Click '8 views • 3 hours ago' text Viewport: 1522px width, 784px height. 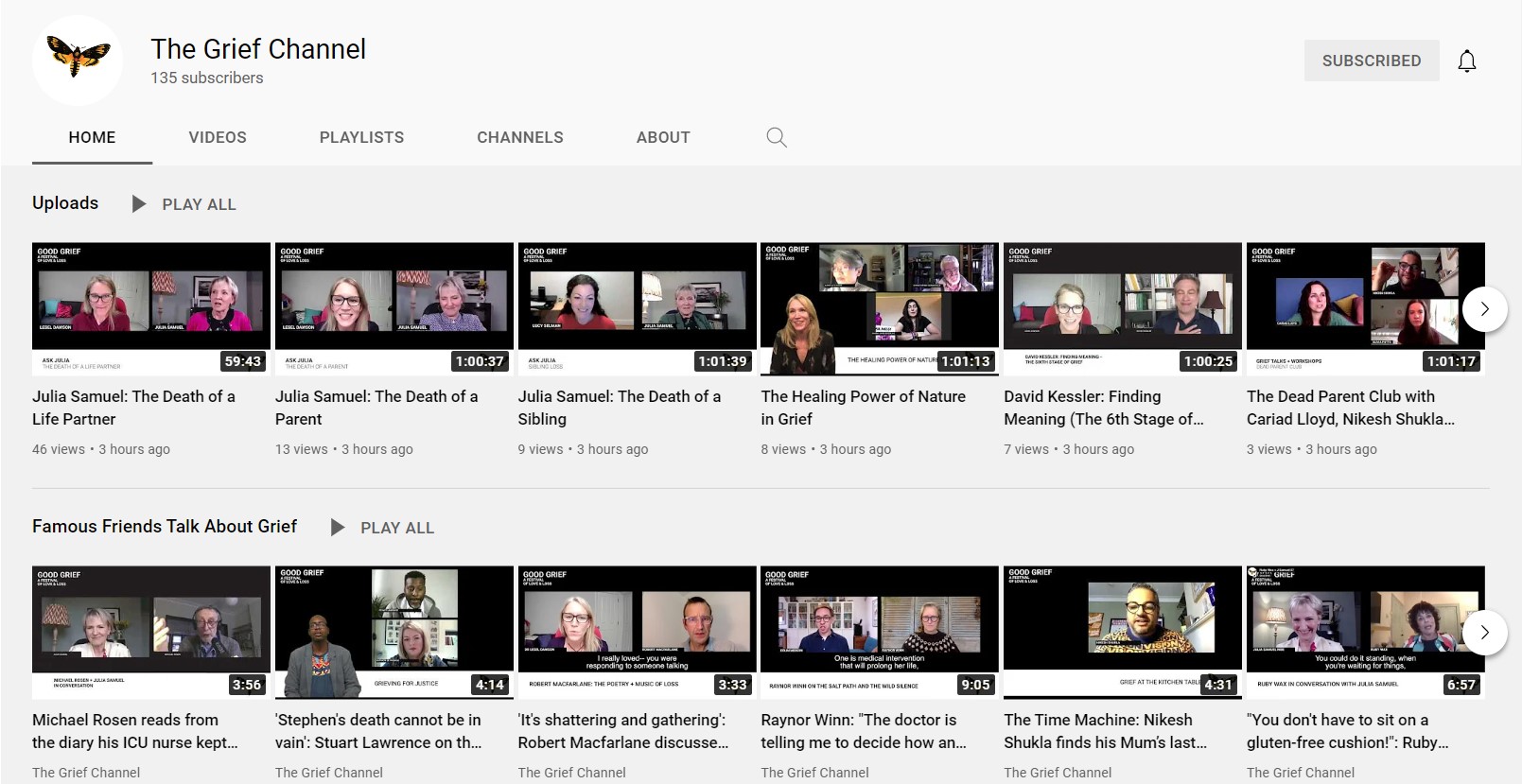pyautogui.click(x=826, y=449)
